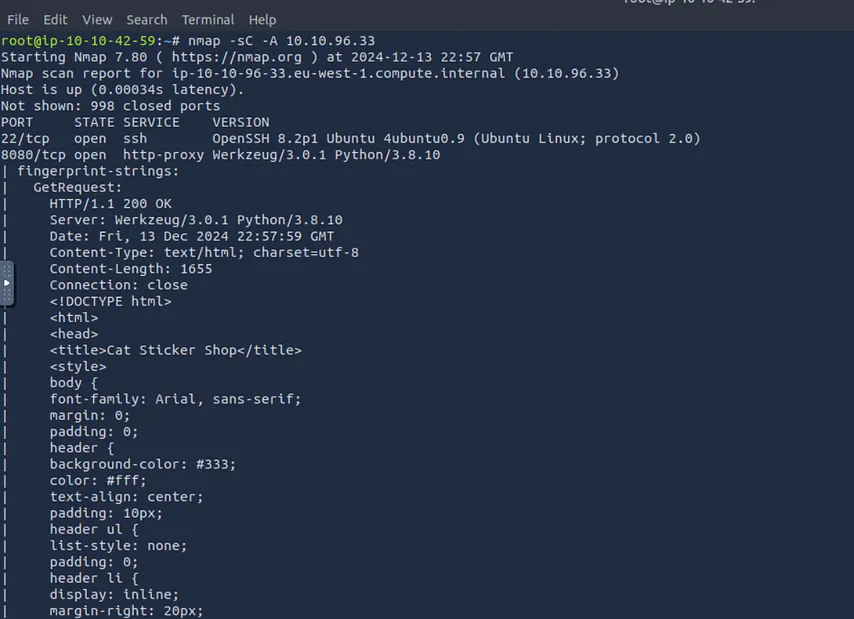Click the ip-10-10-96-33.eu-west-1.compute.internal hostname
This screenshot has height=619, width=854.
tap(338, 73)
